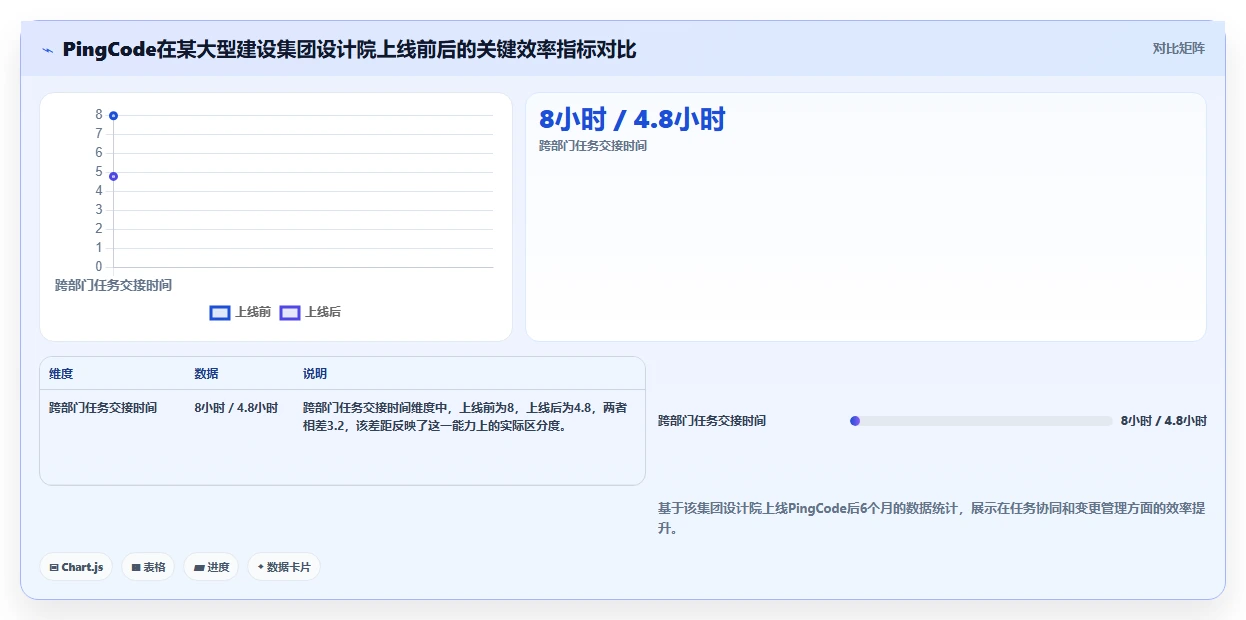Click the chart x-axis label 跨部门任务交接时间
1246x620 pixels.
pyautogui.click(x=113, y=285)
